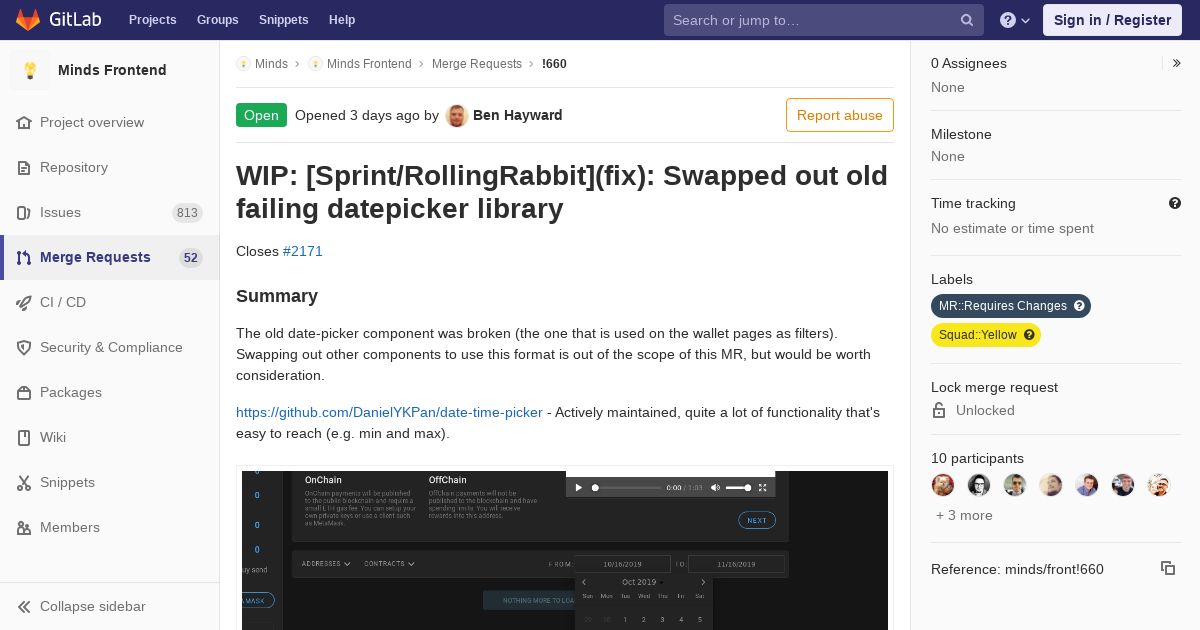
Task: Click the screenshot preview image
Action: click(565, 550)
